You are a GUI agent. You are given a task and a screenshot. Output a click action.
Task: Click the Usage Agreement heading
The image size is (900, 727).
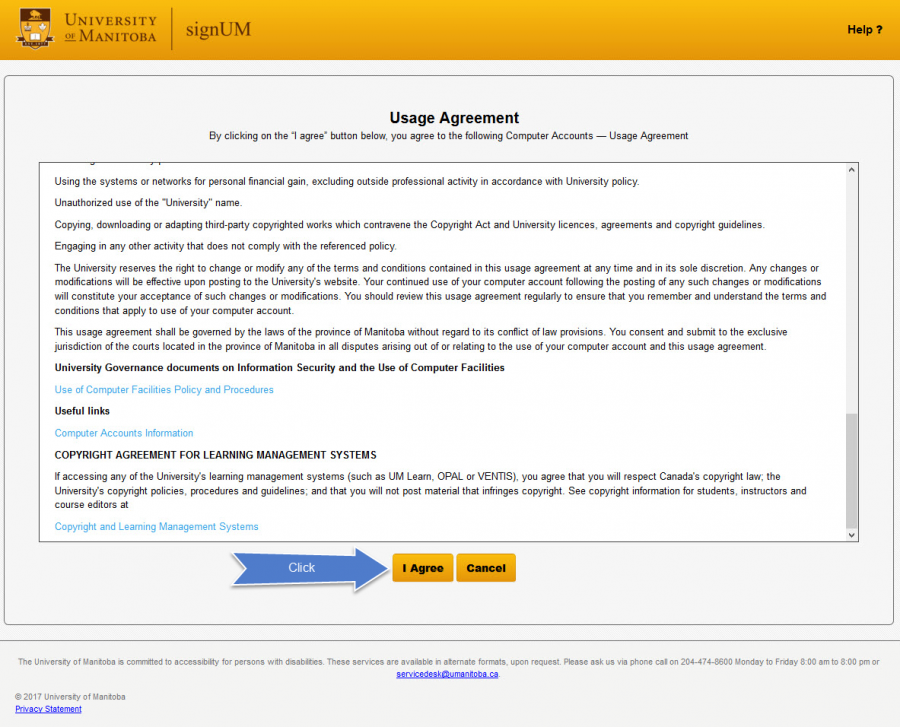tap(454, 117)
